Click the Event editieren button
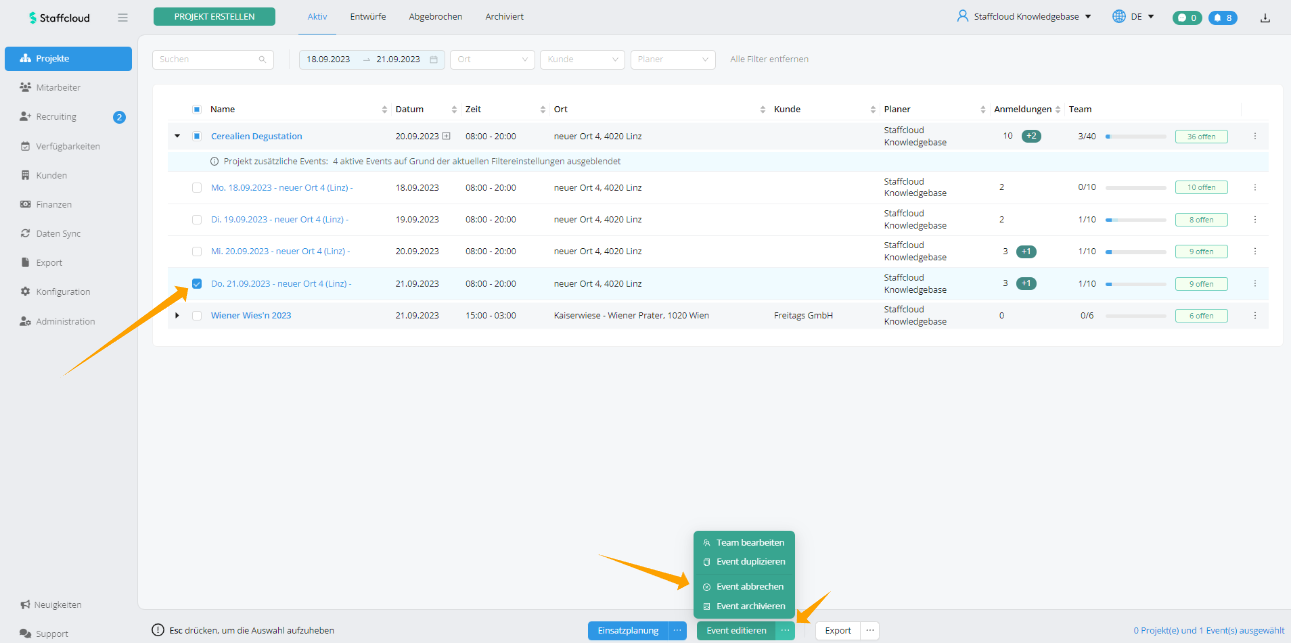The width and height of the screenshot is (1291, 643). coord(736,631)
